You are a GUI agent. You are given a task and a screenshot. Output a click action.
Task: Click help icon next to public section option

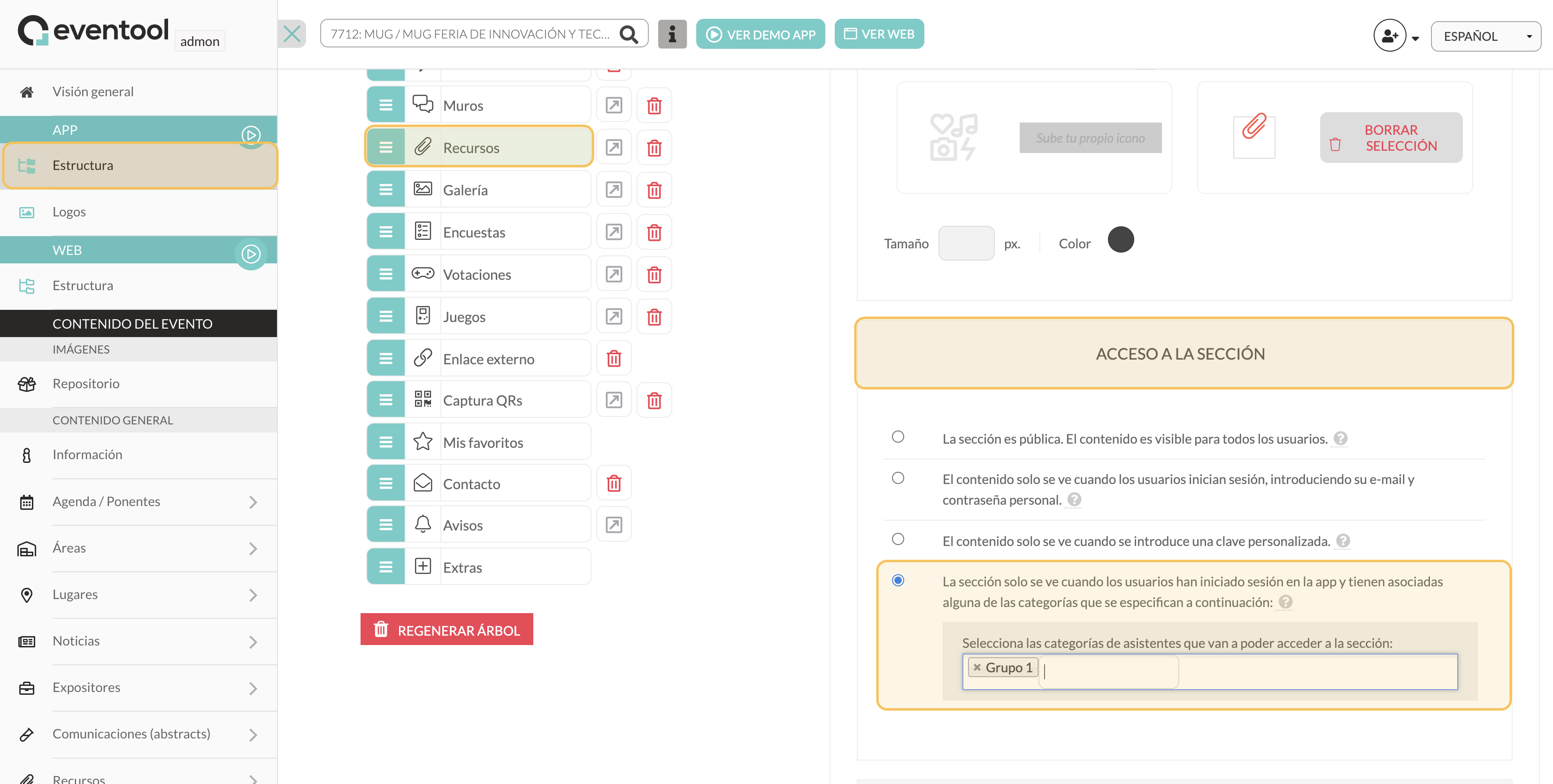point(1340,438)
